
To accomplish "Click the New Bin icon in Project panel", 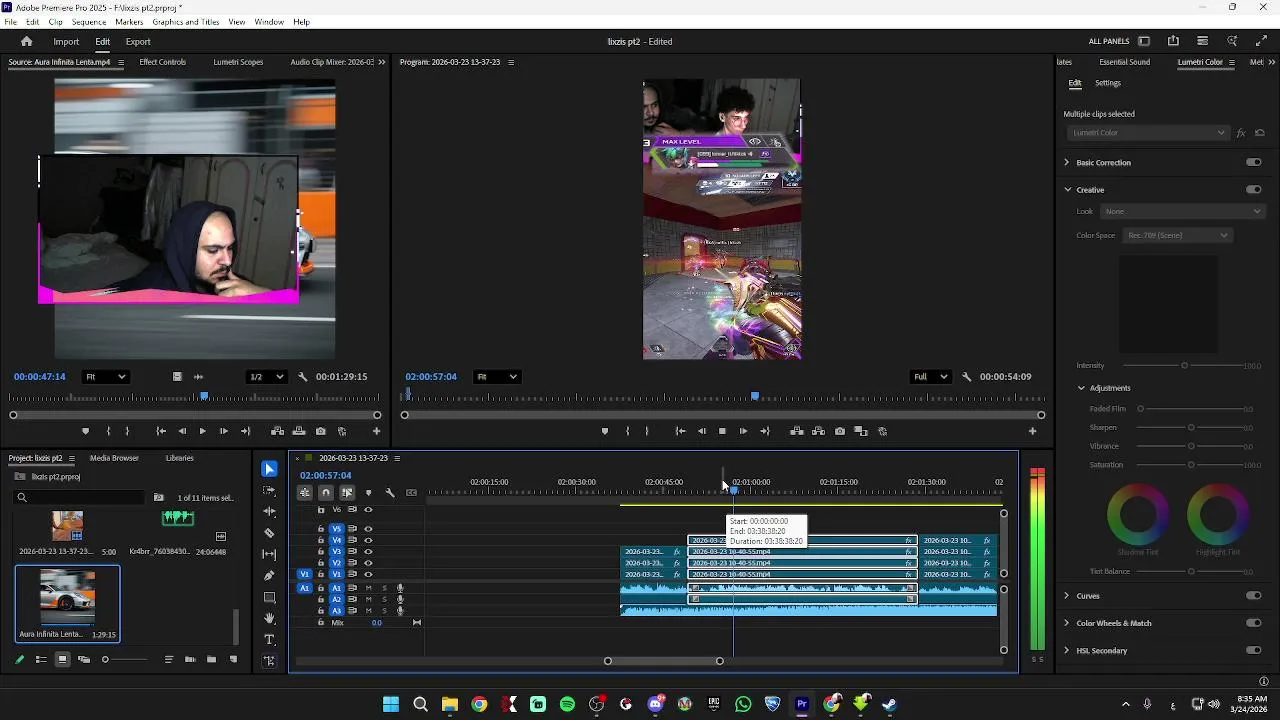I will coord(211,659).
